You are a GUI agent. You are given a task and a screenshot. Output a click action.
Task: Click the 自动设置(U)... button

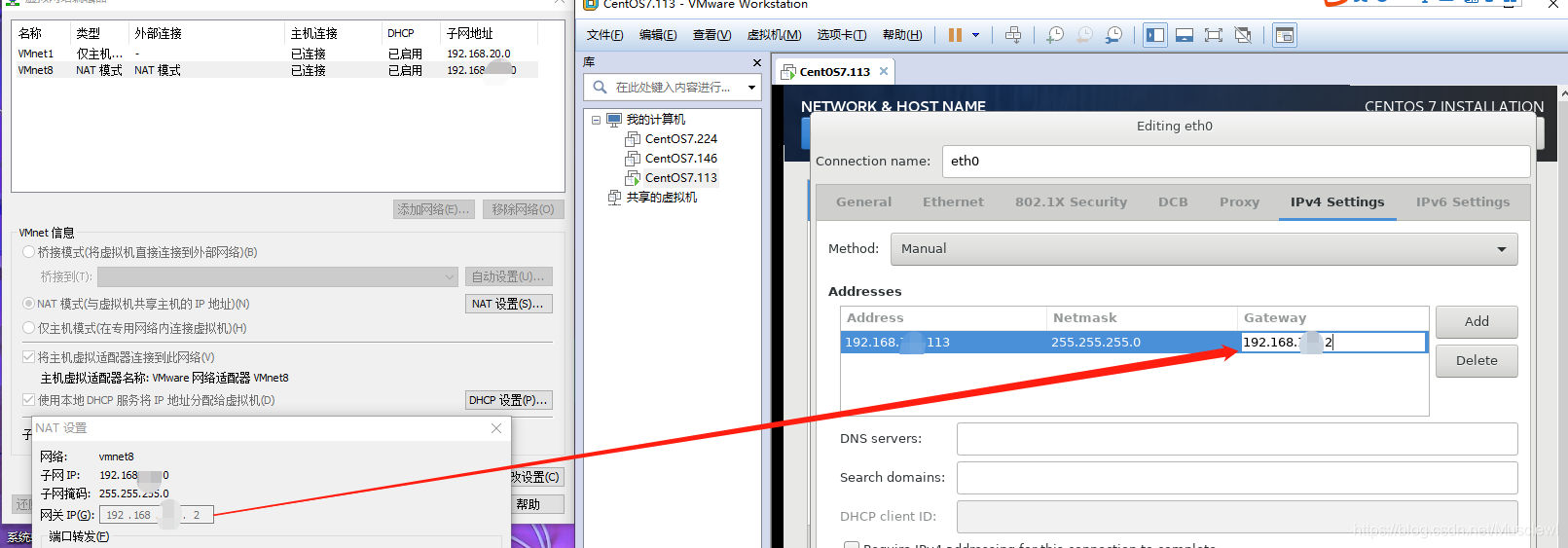509,277
